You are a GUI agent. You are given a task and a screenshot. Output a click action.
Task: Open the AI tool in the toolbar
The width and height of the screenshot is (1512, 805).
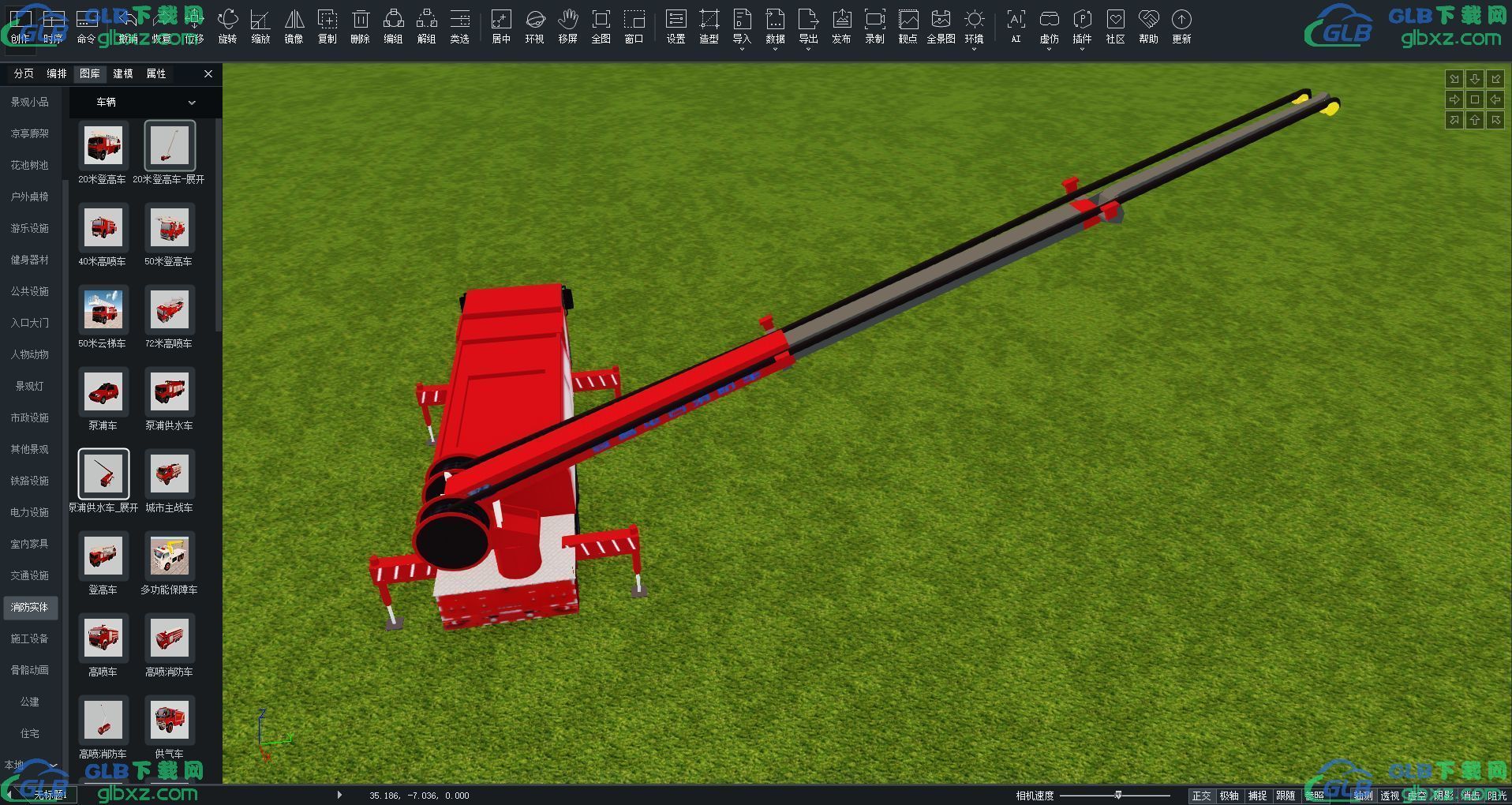[1016, 26]
